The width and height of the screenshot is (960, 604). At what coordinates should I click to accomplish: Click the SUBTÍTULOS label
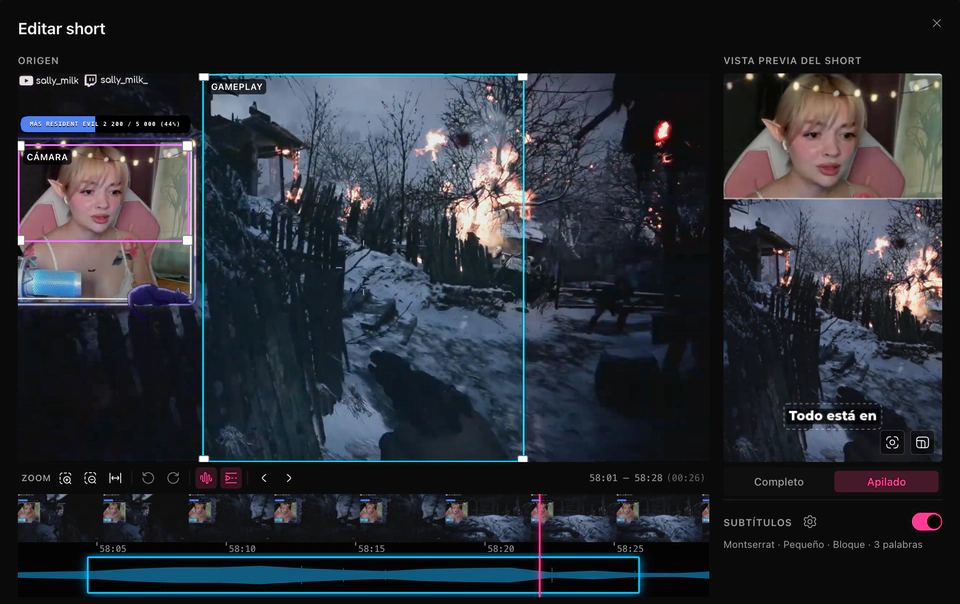(757, 523)
